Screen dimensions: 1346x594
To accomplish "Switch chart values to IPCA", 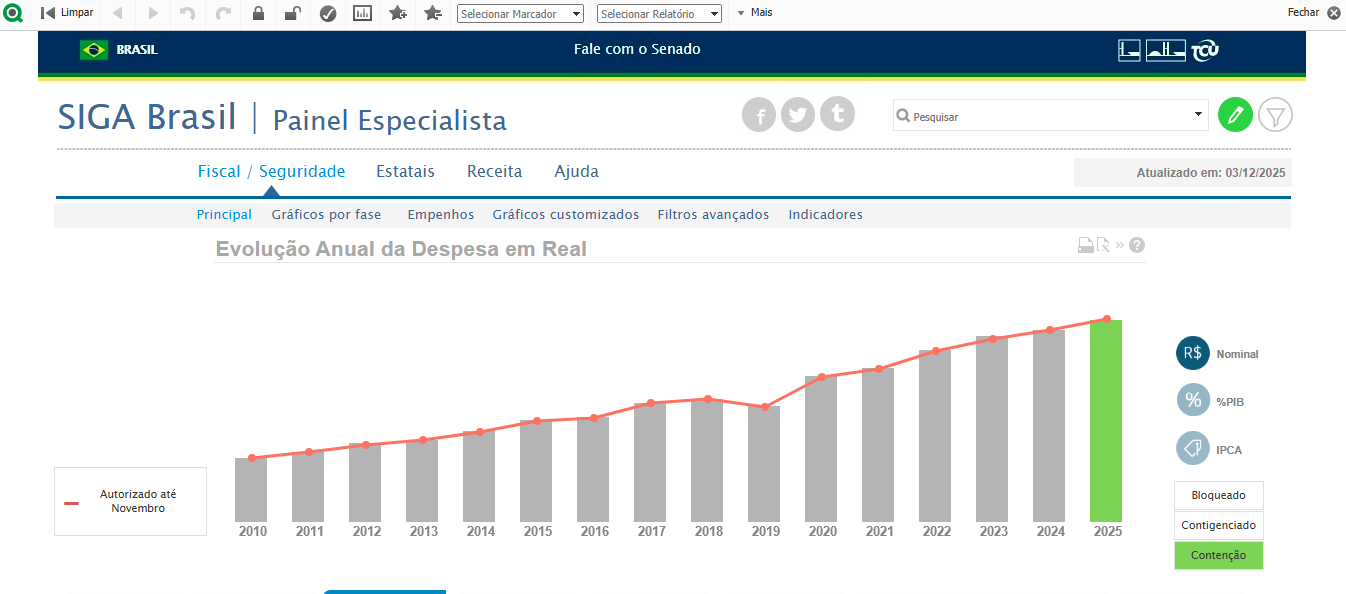I will click(x=1193, y=449).
